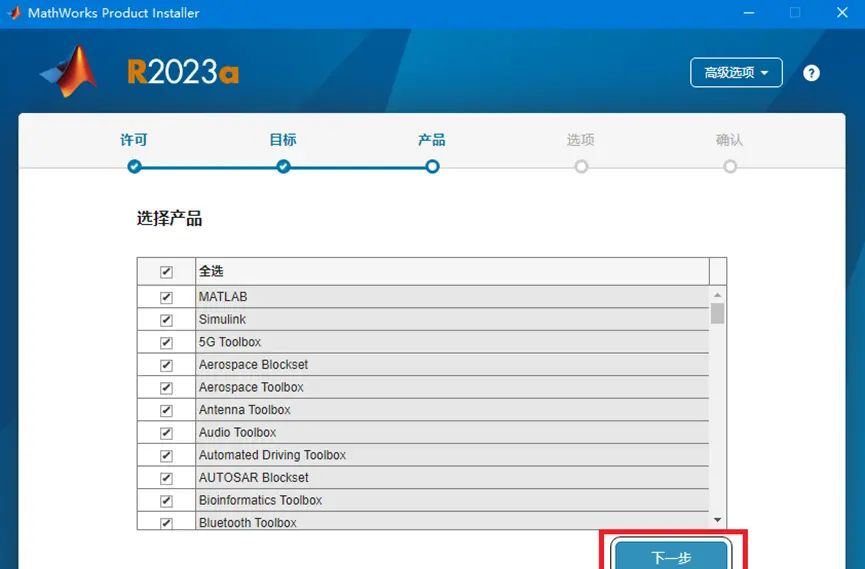This screenshot has width=865, height=569.
Task: Click the MathWorks icon in title bar
Action: click(14, 13)
